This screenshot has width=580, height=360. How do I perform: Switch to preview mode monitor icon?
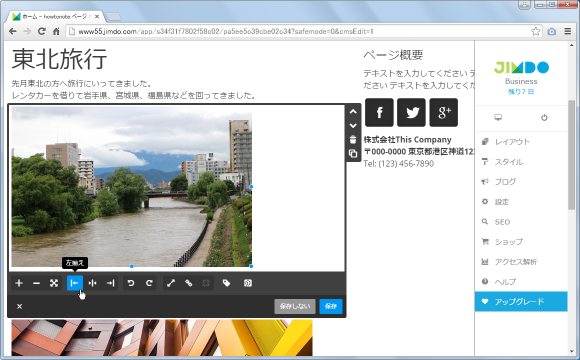498,118
